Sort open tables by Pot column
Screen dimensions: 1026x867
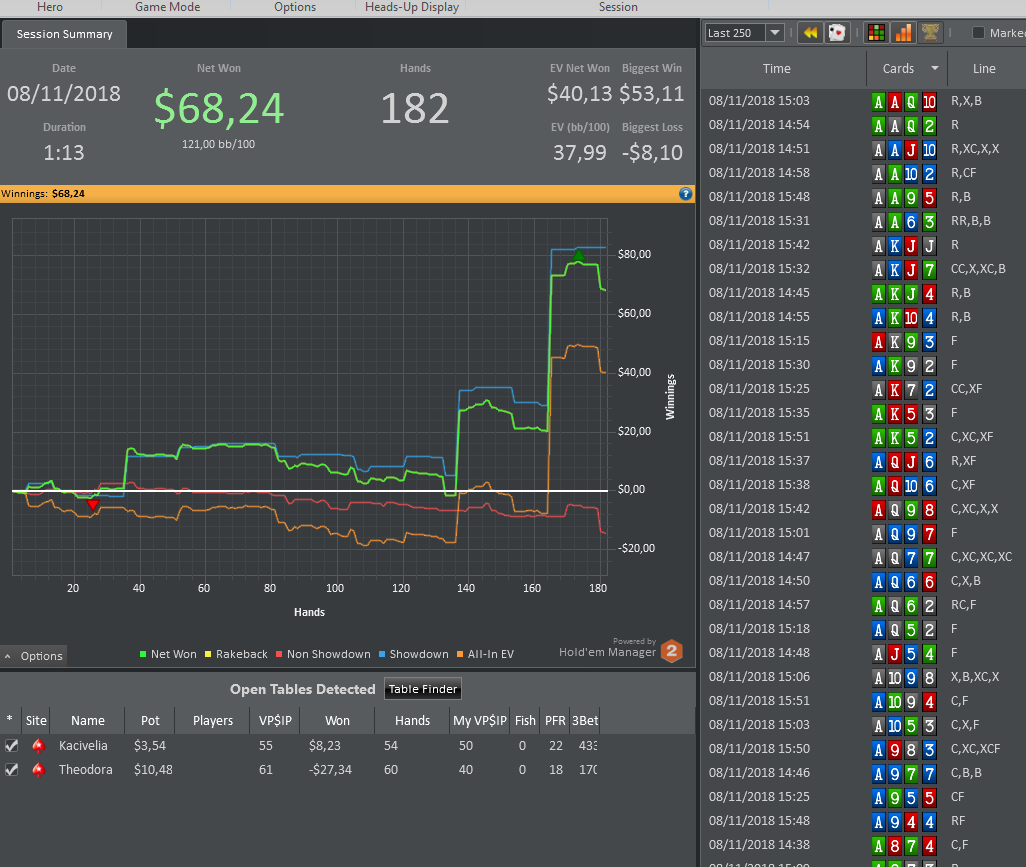(x=150, y=720)
